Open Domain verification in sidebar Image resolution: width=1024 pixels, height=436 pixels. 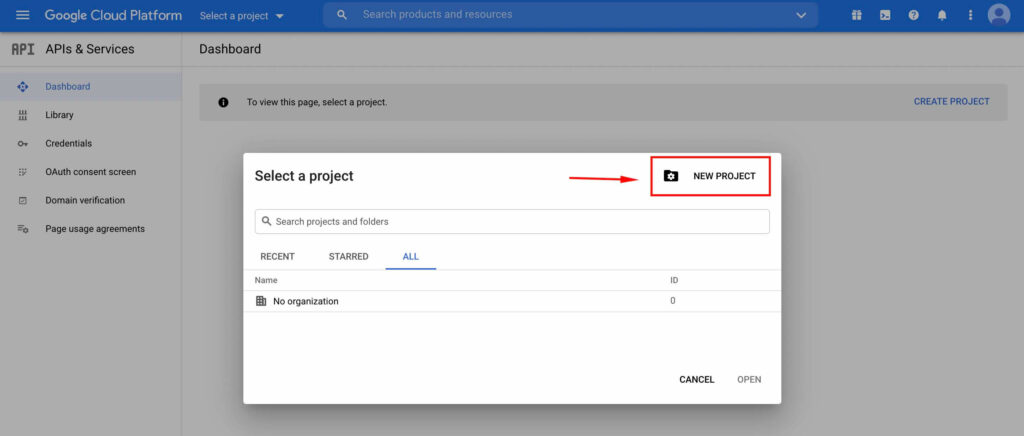click(85, 200)
